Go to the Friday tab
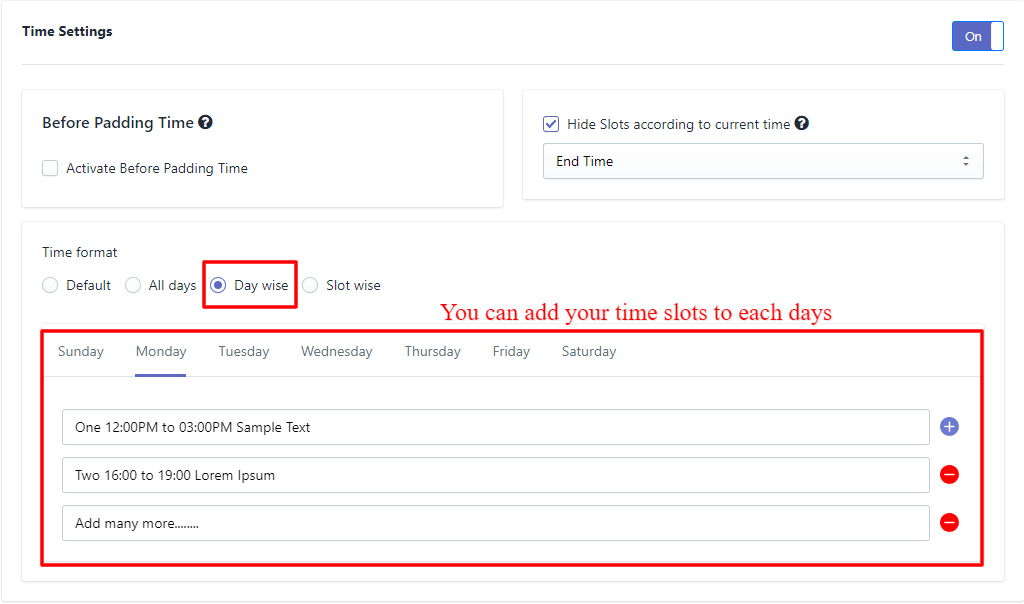Viewport: 1024px width, 604px height. pyautogui.click(x=511, y=351)
